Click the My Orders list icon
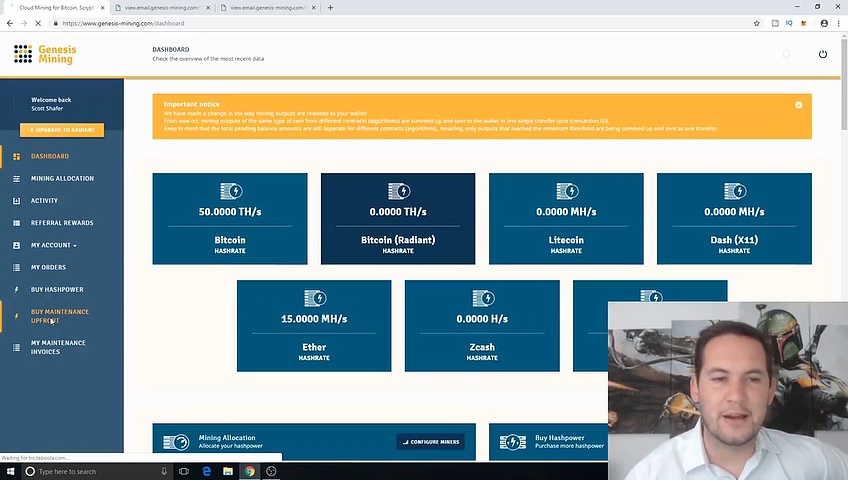Image resolution: width=848 pixels, height=480 pixels. (16, 267)
